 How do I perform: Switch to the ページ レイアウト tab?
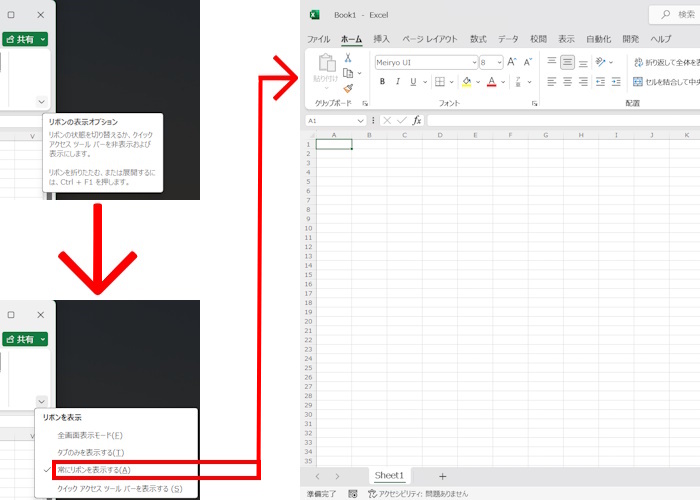point(430,39)
